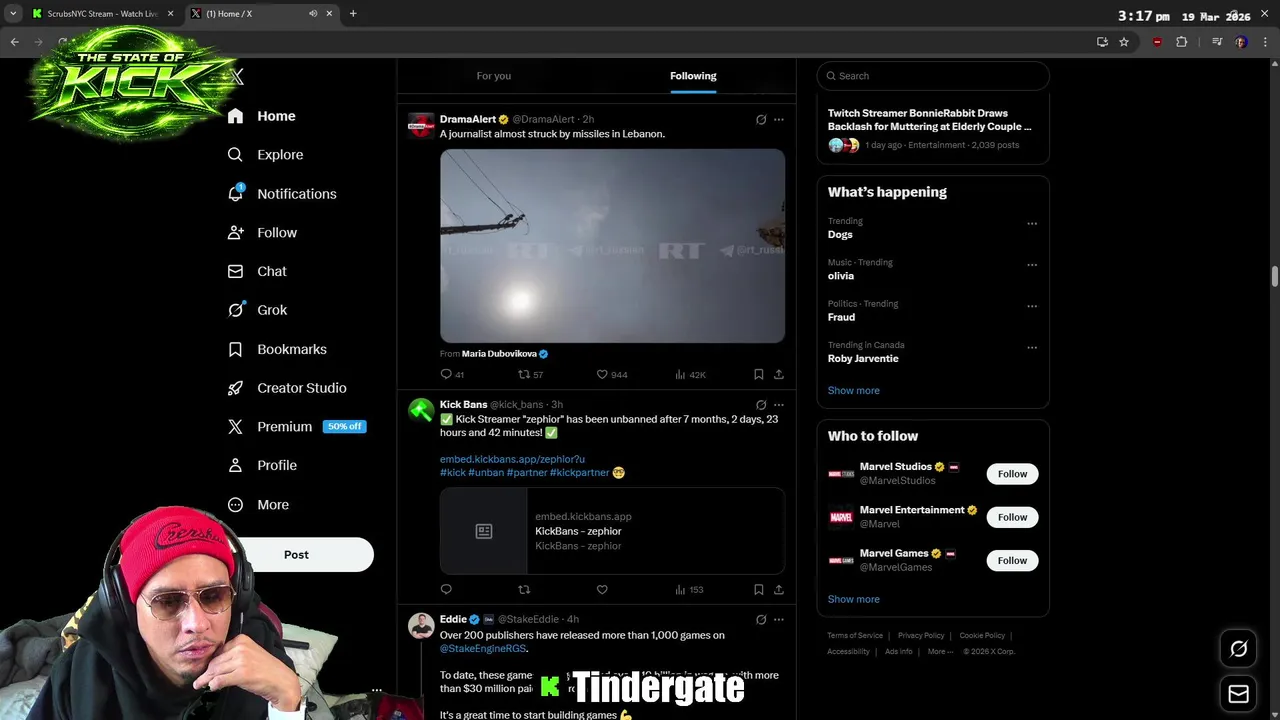Expand the footer More menu
Viewport: 1280px width, 720px height.
point(939,652)
